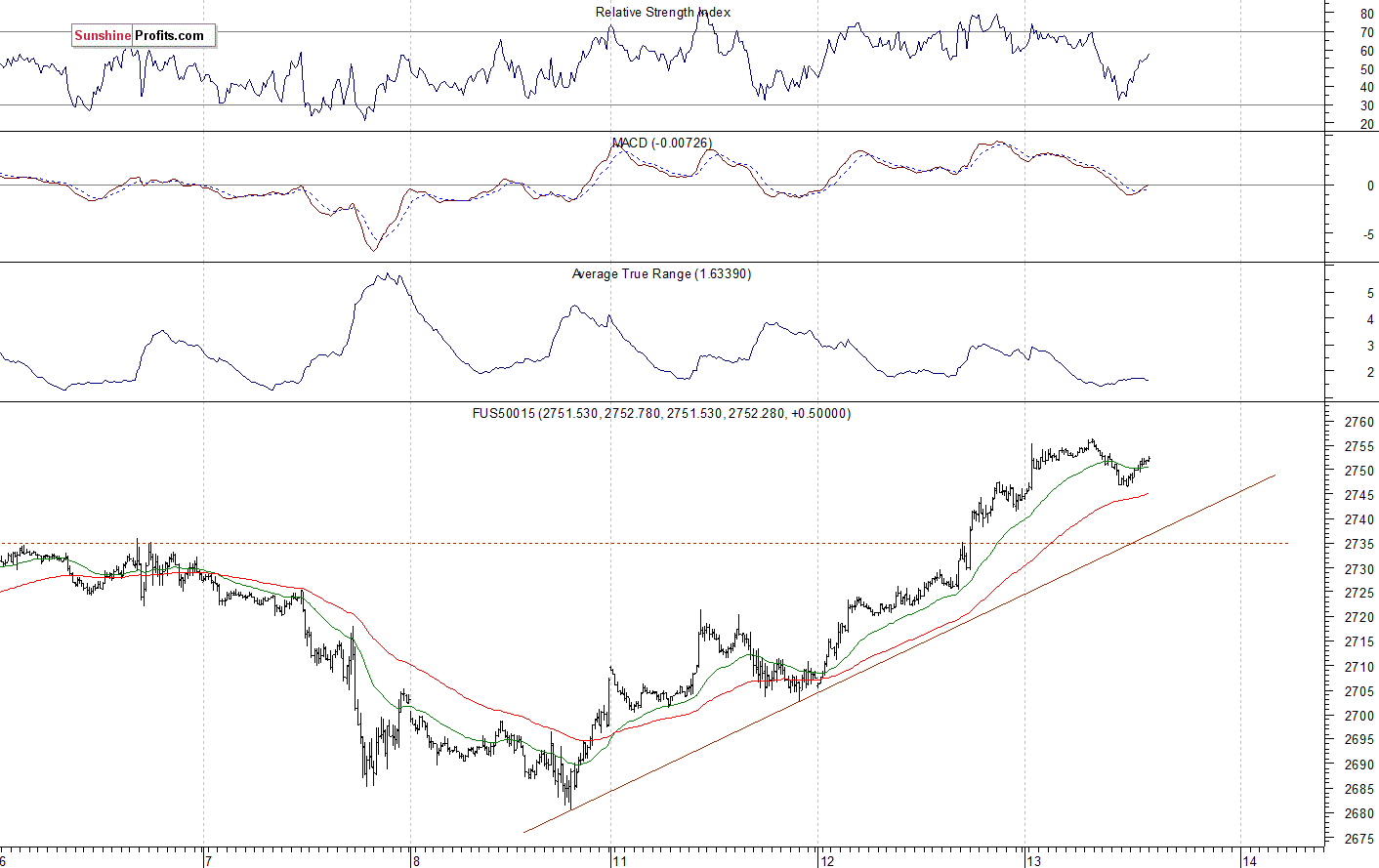This screenshot has height=868, width=1379.
Task: Click the 2750 price axis label
Action: pyautogui.click(x=1358, y=472)
